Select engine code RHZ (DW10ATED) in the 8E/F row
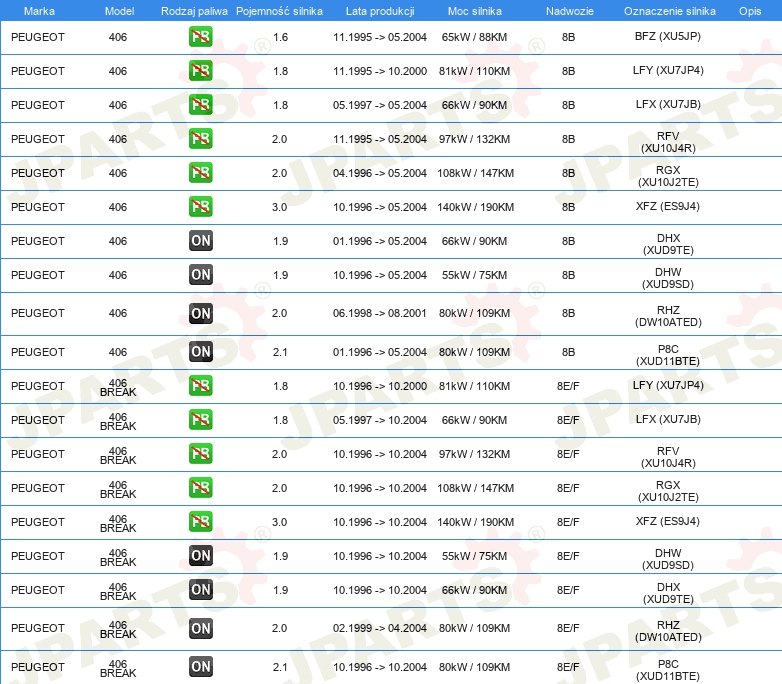Viewport: 782px width, 684px height. (668, 631)
